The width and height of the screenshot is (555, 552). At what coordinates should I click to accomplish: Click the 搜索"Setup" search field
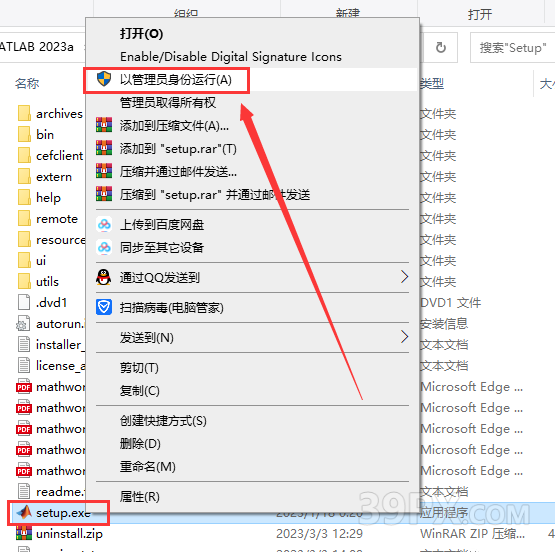[x=512, y=47]
